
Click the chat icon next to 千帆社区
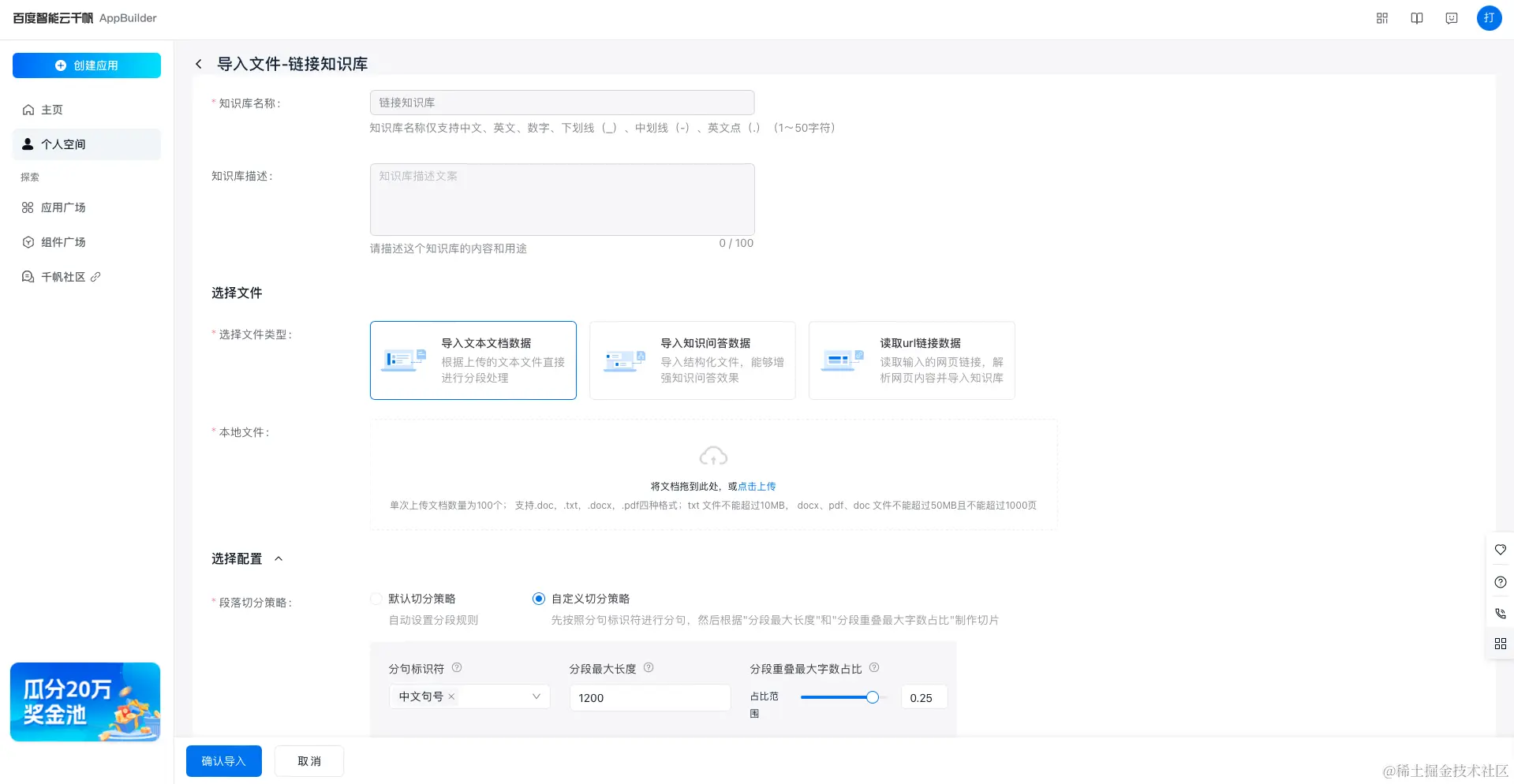tap(28, 277)
